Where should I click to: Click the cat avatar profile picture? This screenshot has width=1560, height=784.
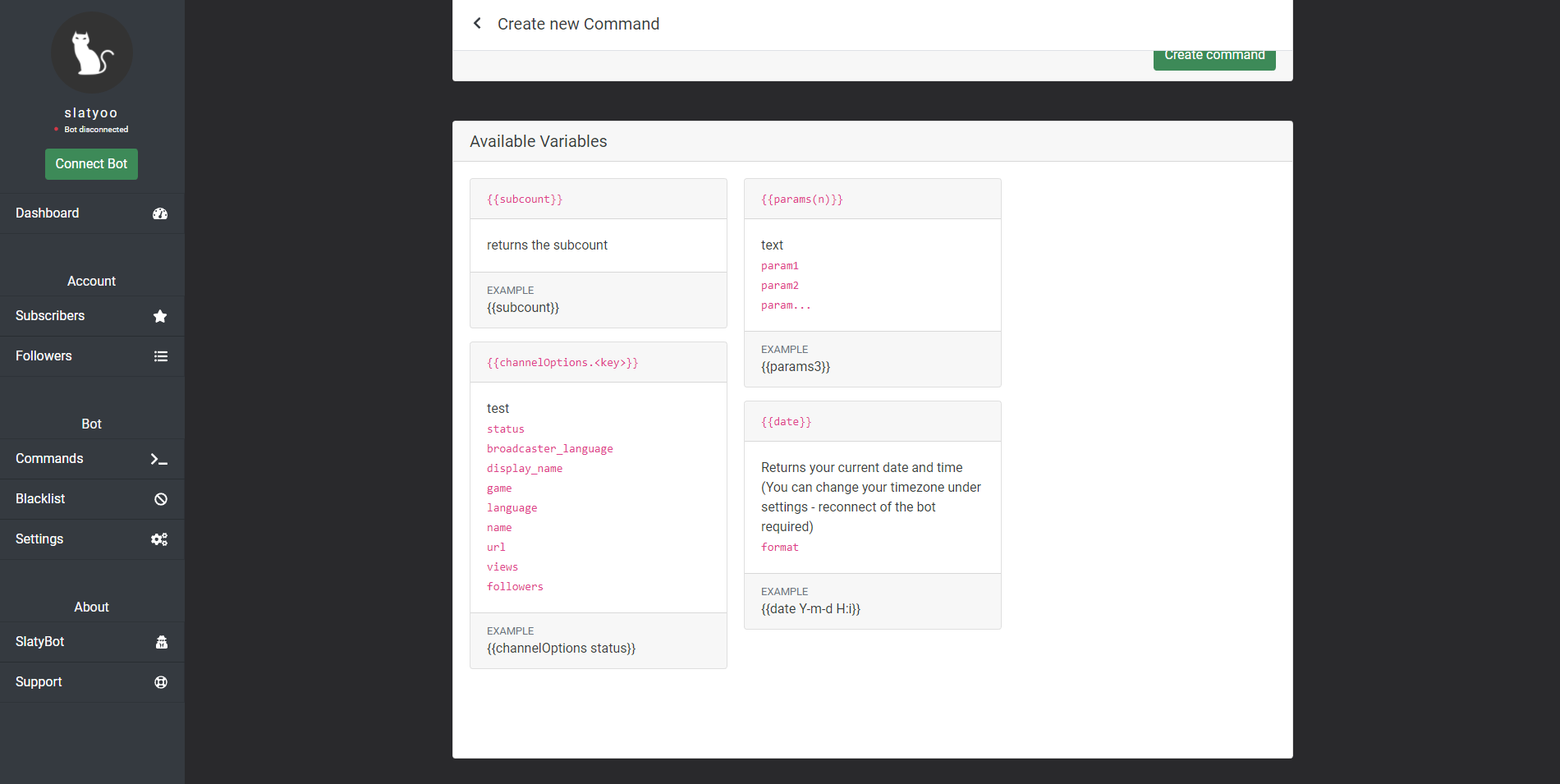click(x=91, y=53)
